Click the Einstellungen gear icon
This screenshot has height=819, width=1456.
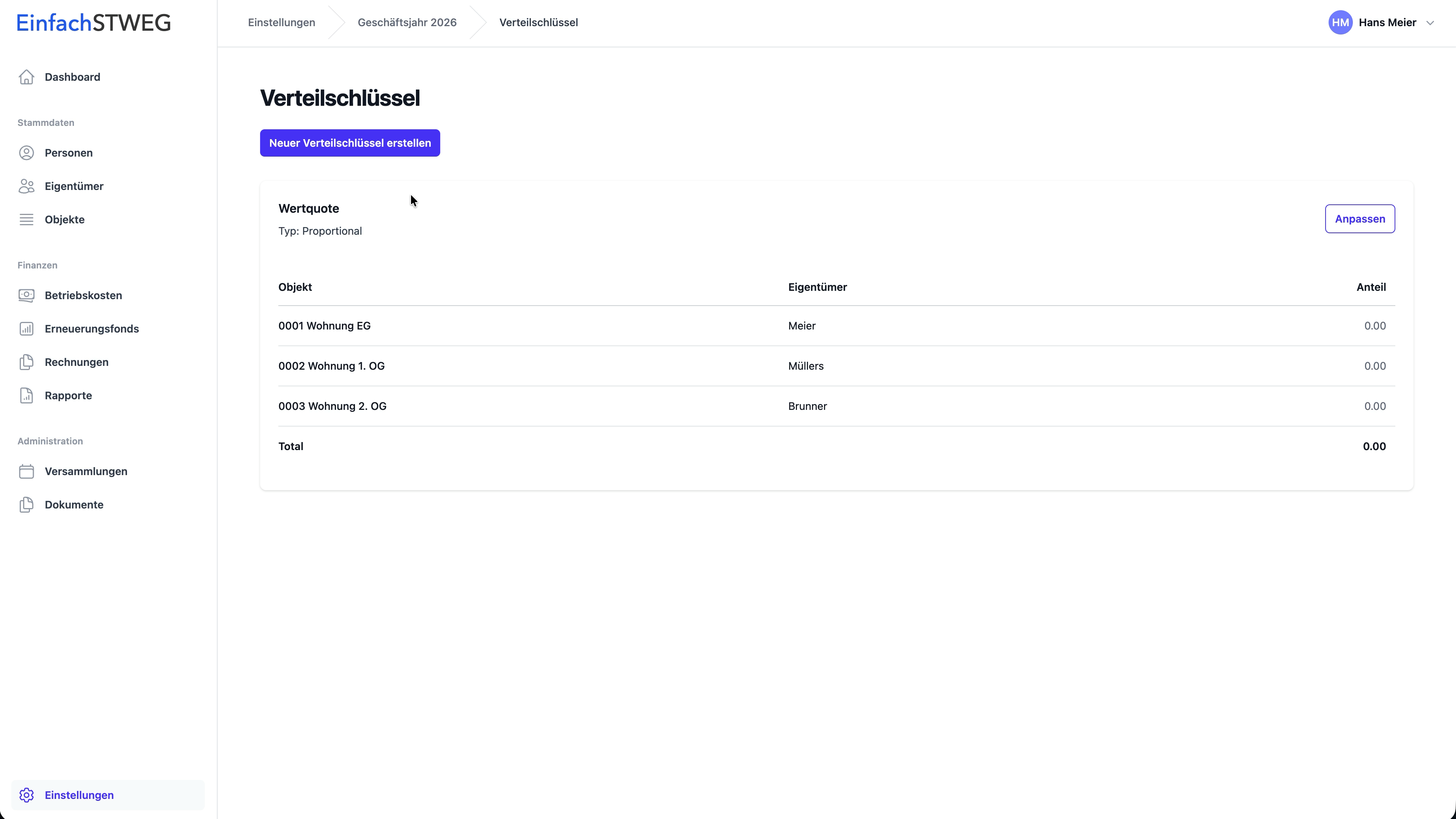coord(27,795)
